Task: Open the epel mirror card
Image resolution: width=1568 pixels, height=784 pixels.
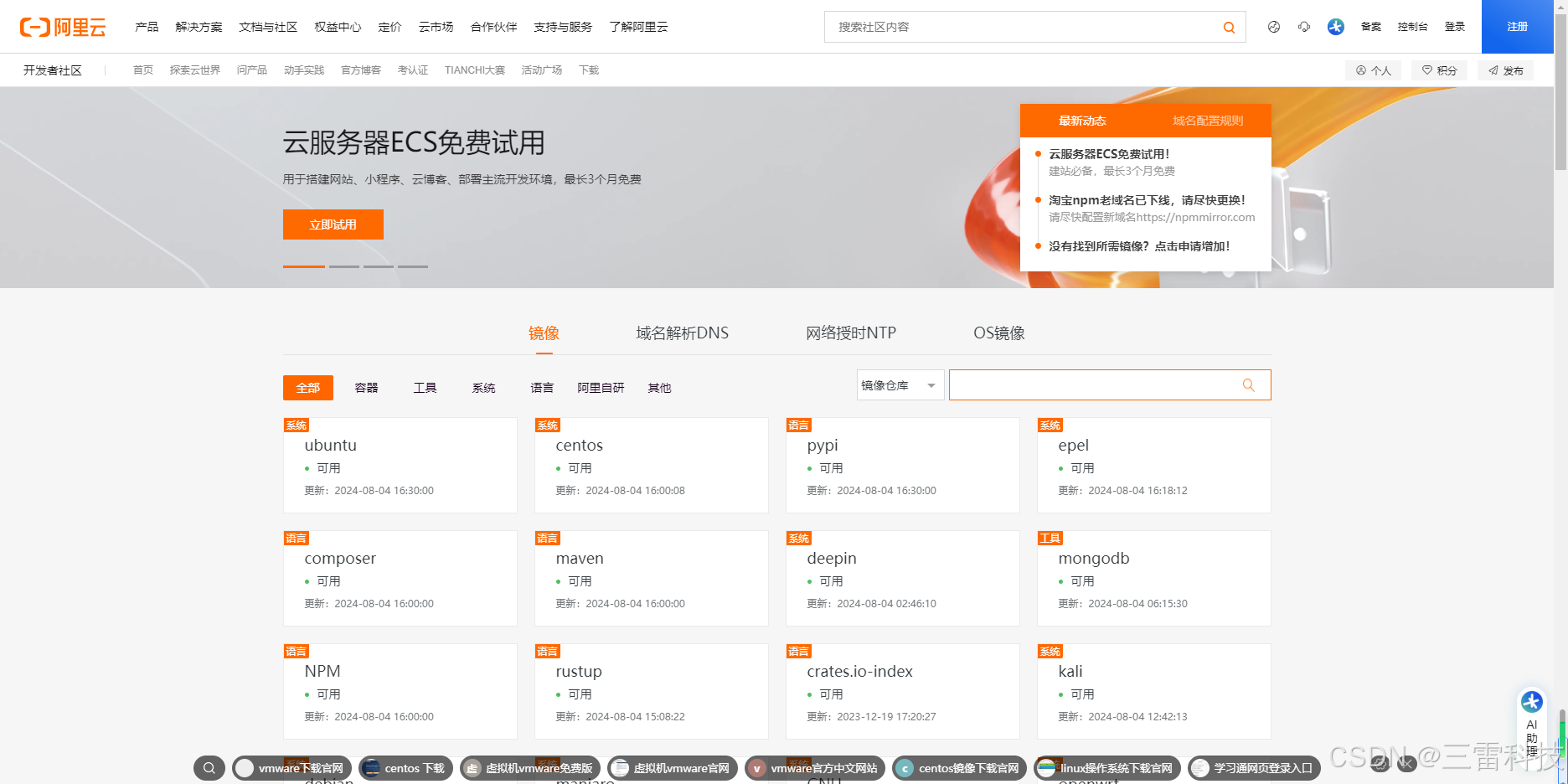Action: point(1154,465)
